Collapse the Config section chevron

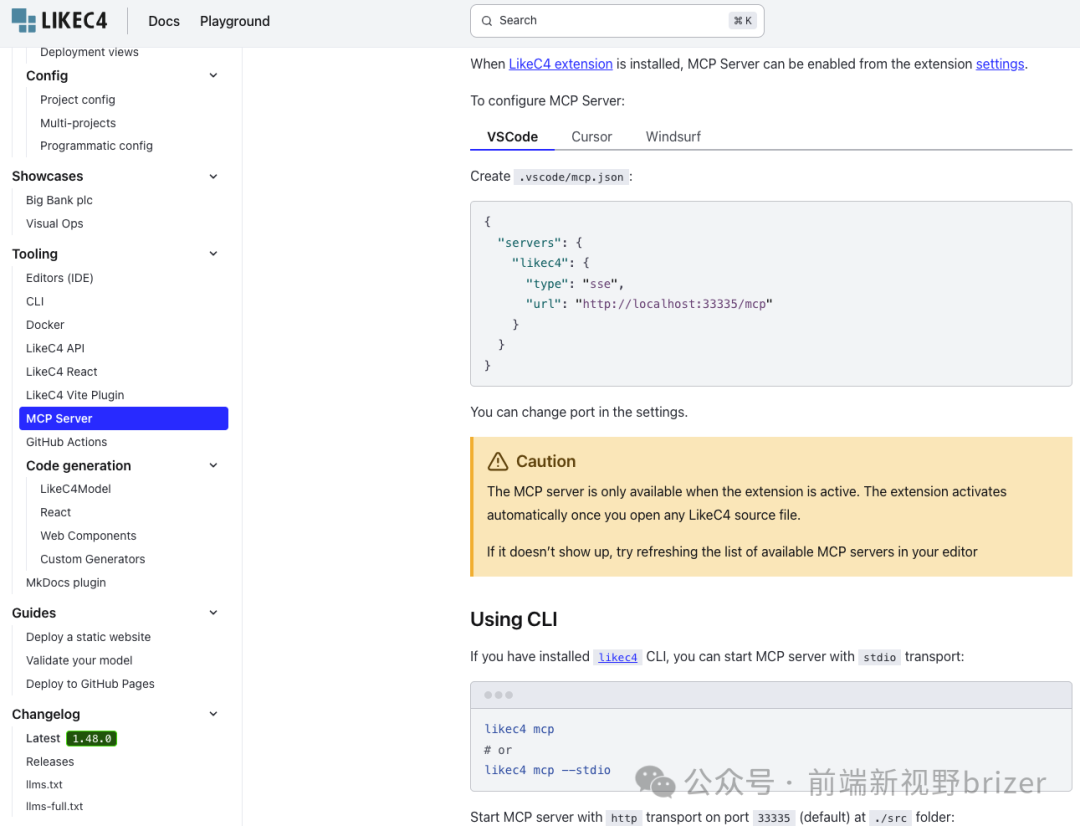213,76
